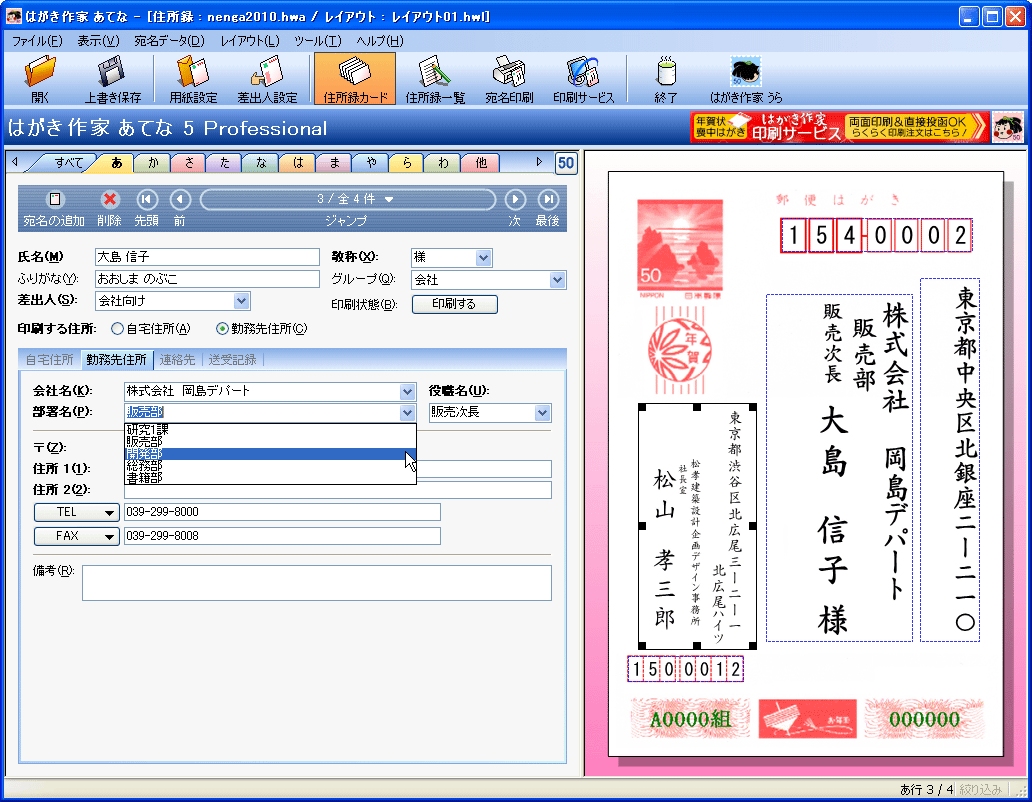
Task: Click the FAX number field
Action: 282,536
